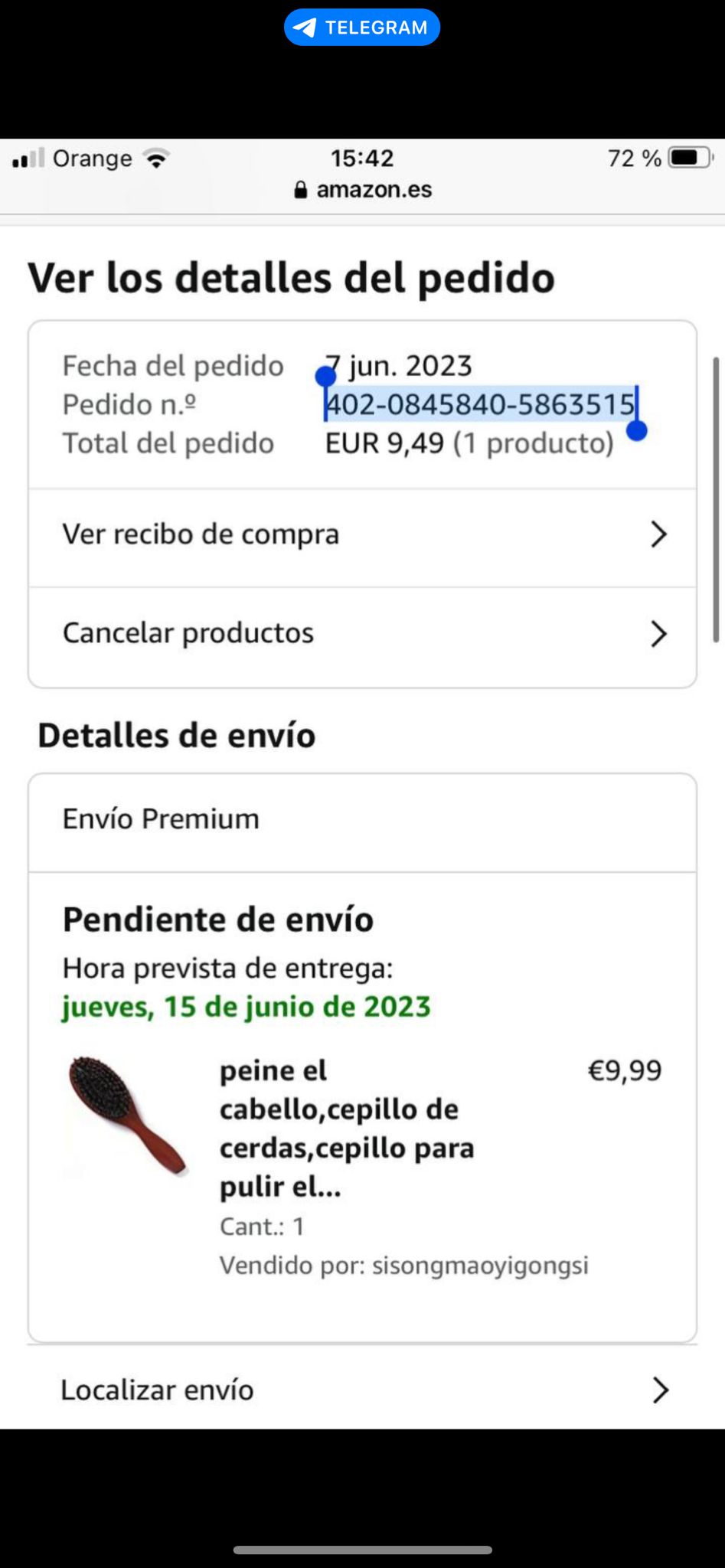Tap the hairbrush product thumbnail
This screenshot has width=725, height=1568.
pyautogui.click(x=127, y=1116)
